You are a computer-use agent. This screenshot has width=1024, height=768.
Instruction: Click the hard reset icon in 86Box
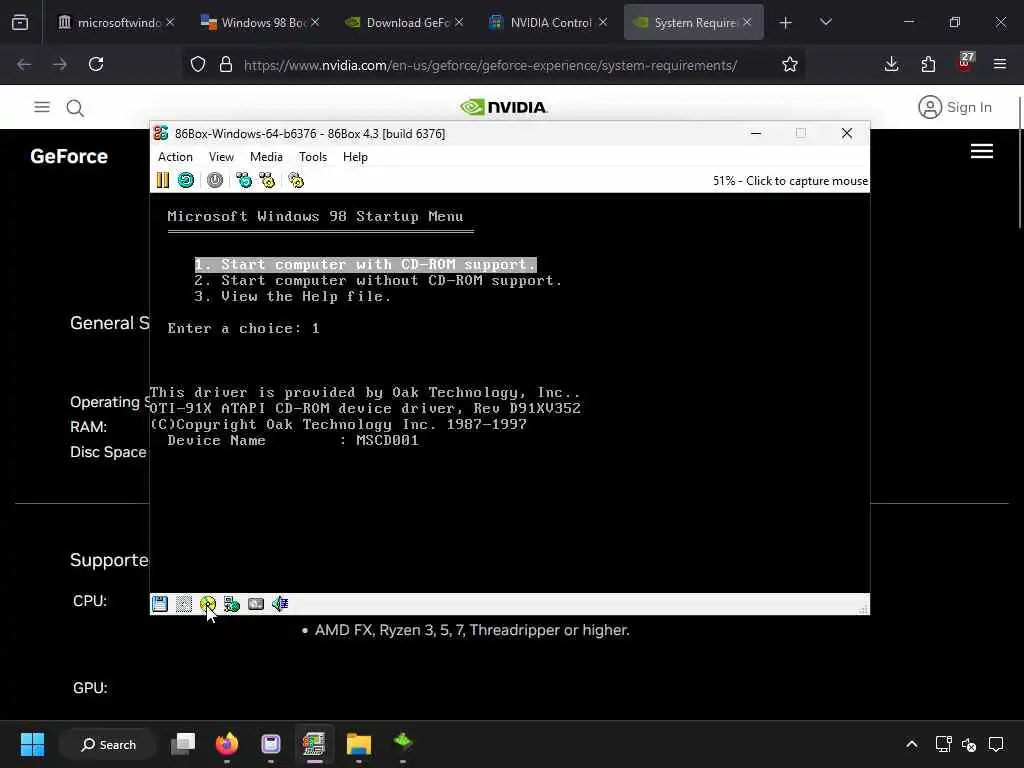[186, 180]
